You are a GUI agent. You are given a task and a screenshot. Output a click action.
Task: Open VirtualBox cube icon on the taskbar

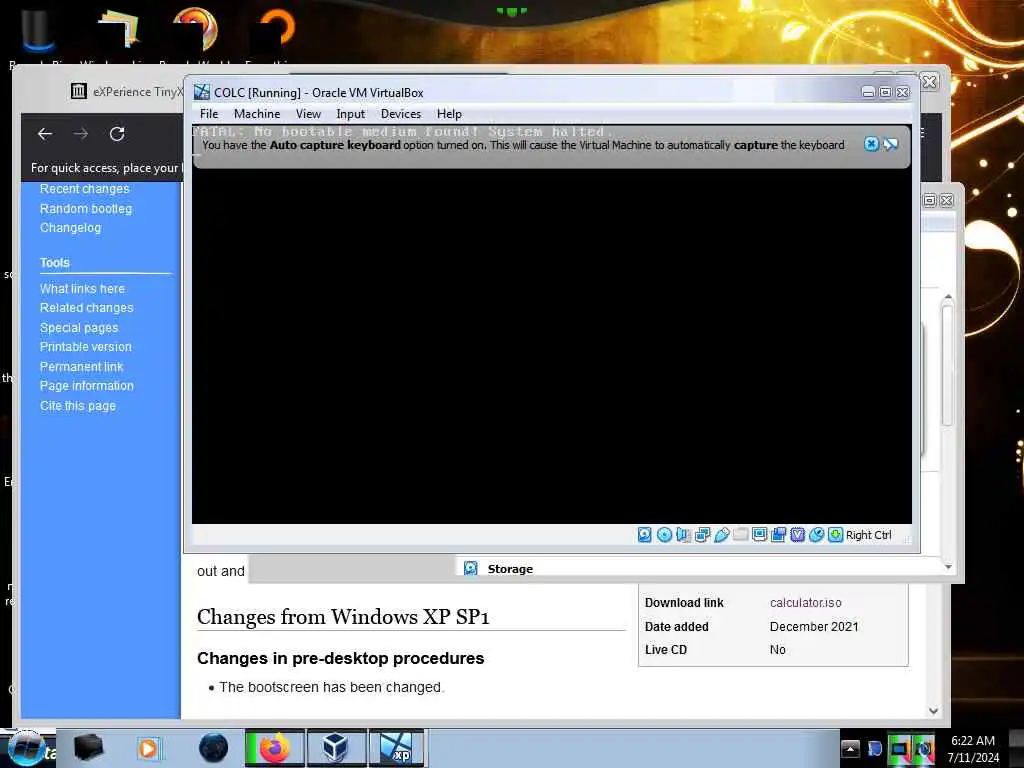coord(336,748)
